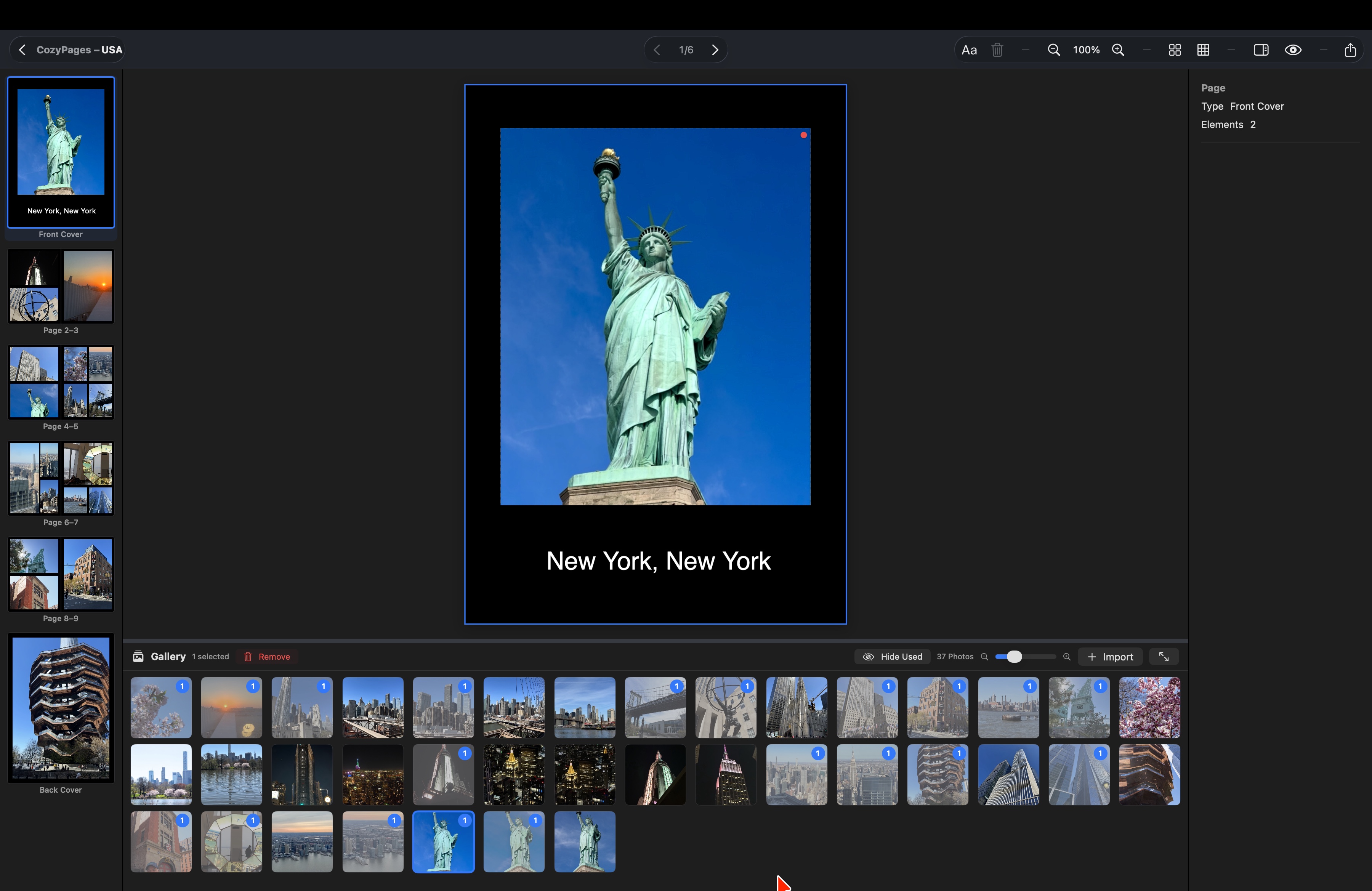This screenshot has width=1372, height=891.
Task: Go to the next page with right arrow
Action: tap(715, 50)
